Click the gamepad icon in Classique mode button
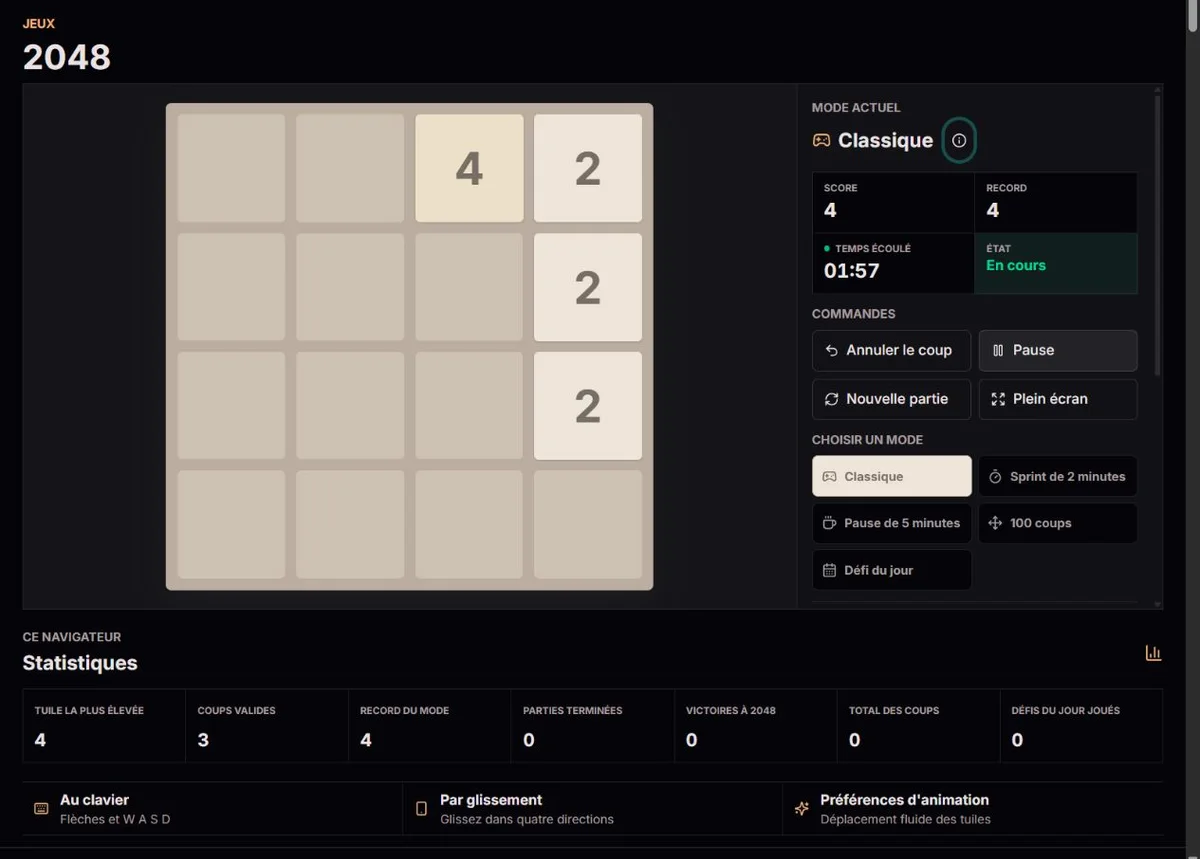This screenshot has height=859, width=1200. tap(829, 477)
